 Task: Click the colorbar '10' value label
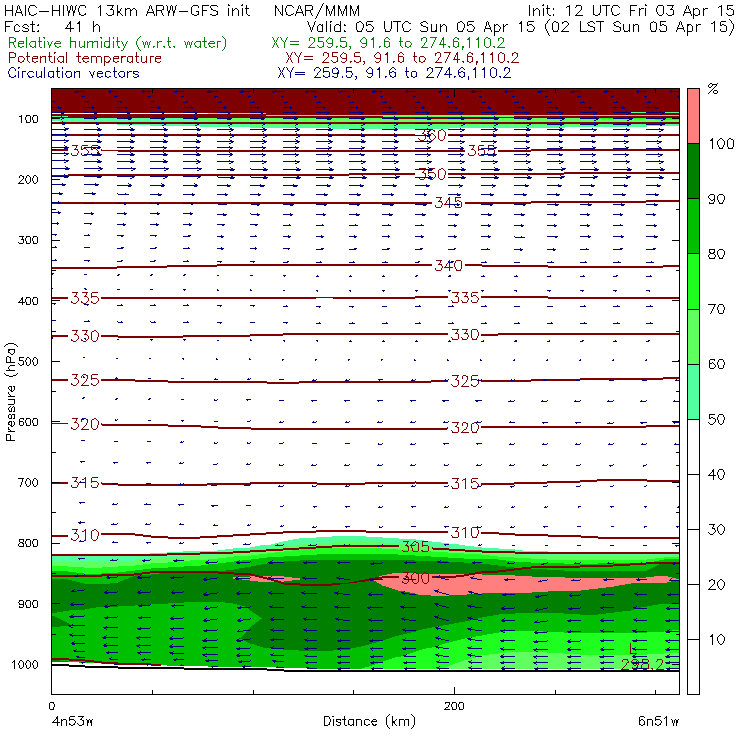click(716, 640)
